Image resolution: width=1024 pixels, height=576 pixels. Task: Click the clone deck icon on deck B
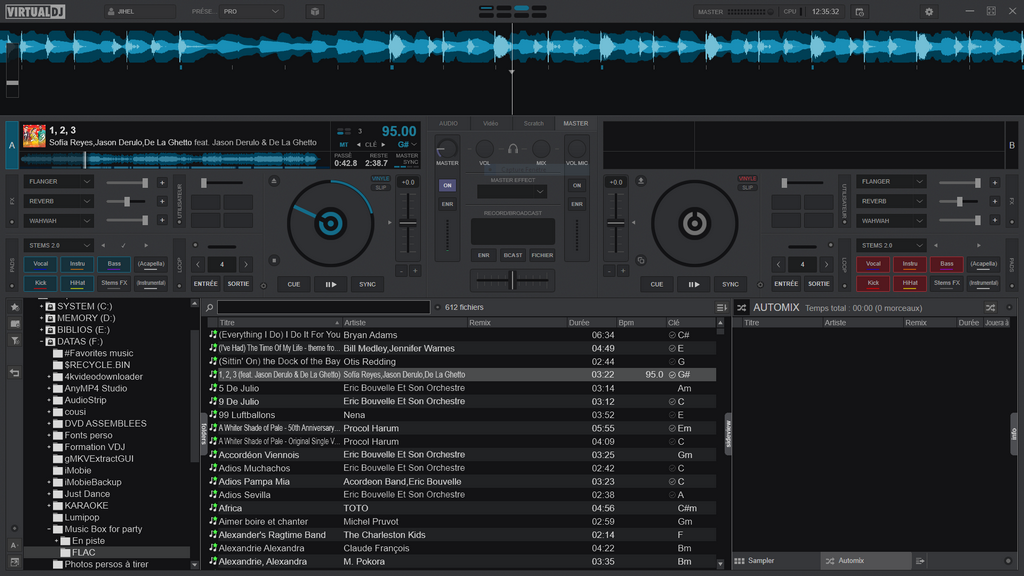pos(641,261)
